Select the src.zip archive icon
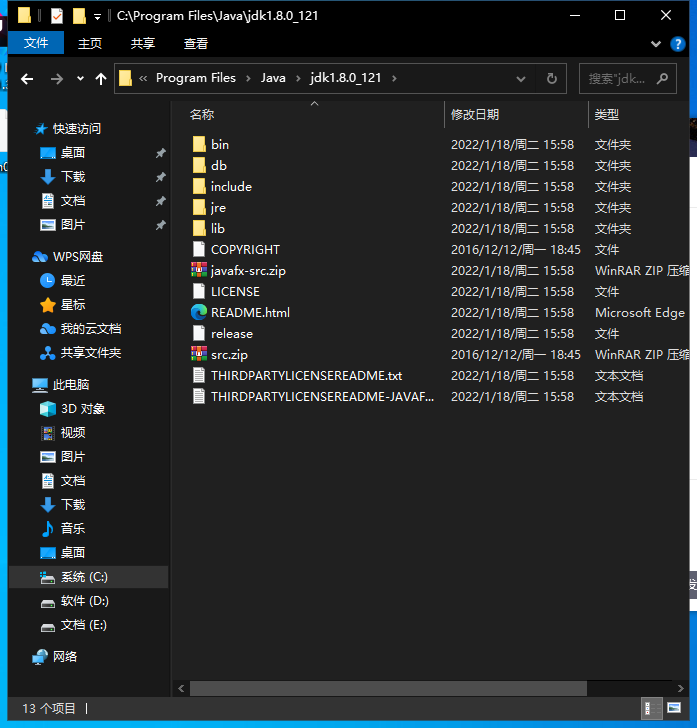This screenshot has width=697, height=728. coord(199,354)
